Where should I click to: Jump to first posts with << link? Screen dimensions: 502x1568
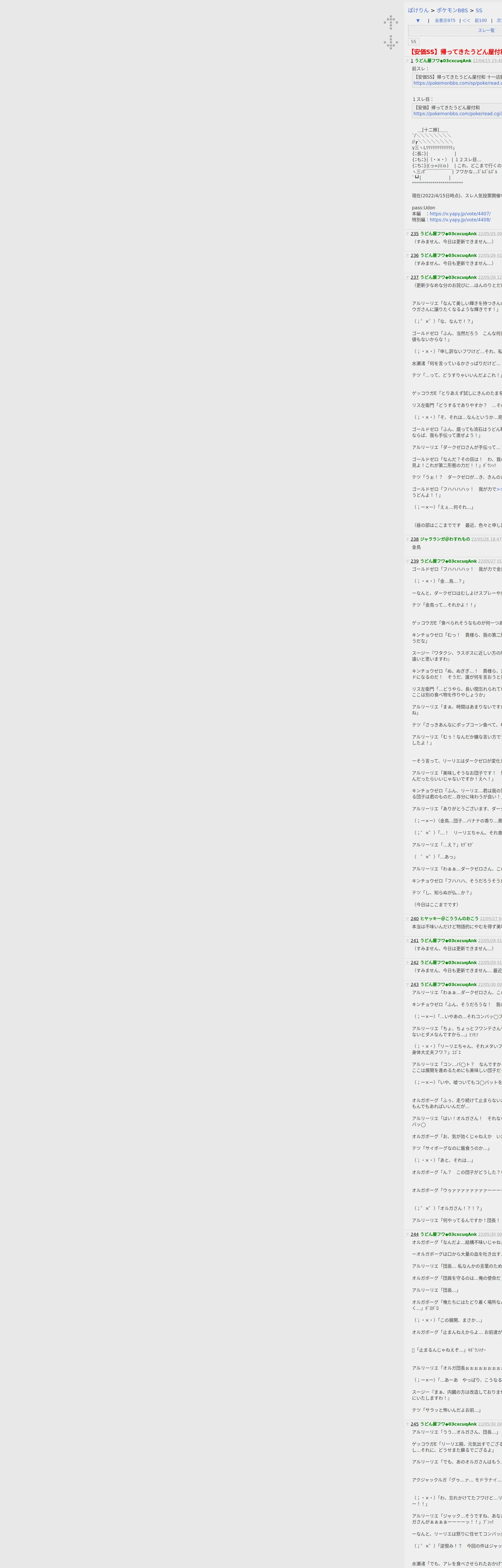[x=466, y=21]
